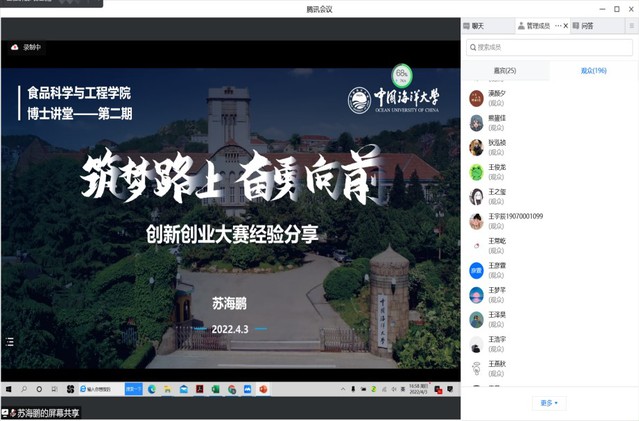Click the cloud recording indicator icon

[x=15, y=46]
